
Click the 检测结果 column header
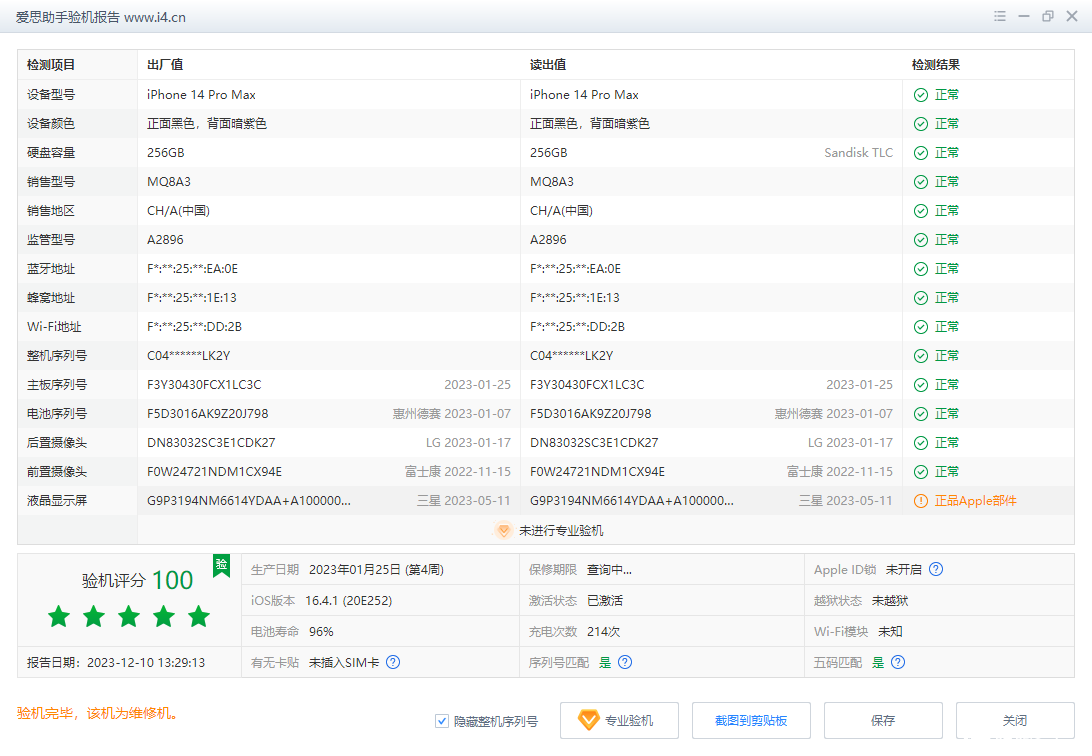[936, 65]
